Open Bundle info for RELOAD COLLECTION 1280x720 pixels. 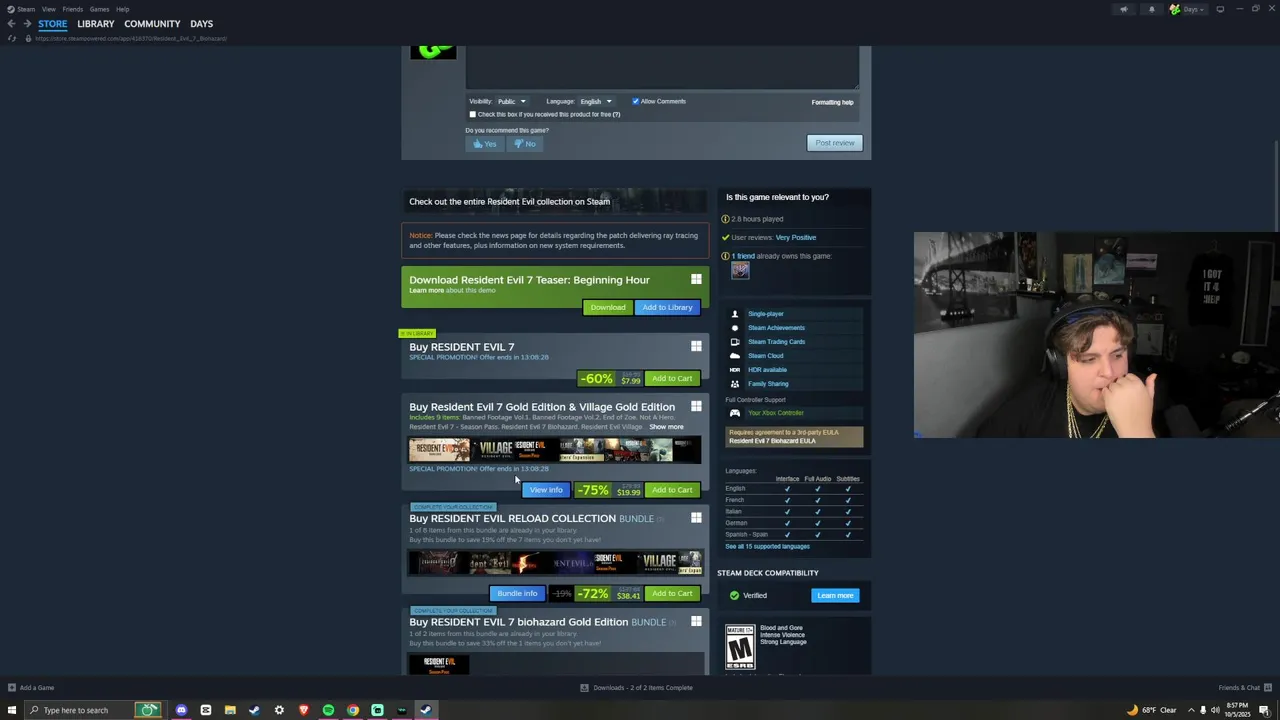[517, 594]
